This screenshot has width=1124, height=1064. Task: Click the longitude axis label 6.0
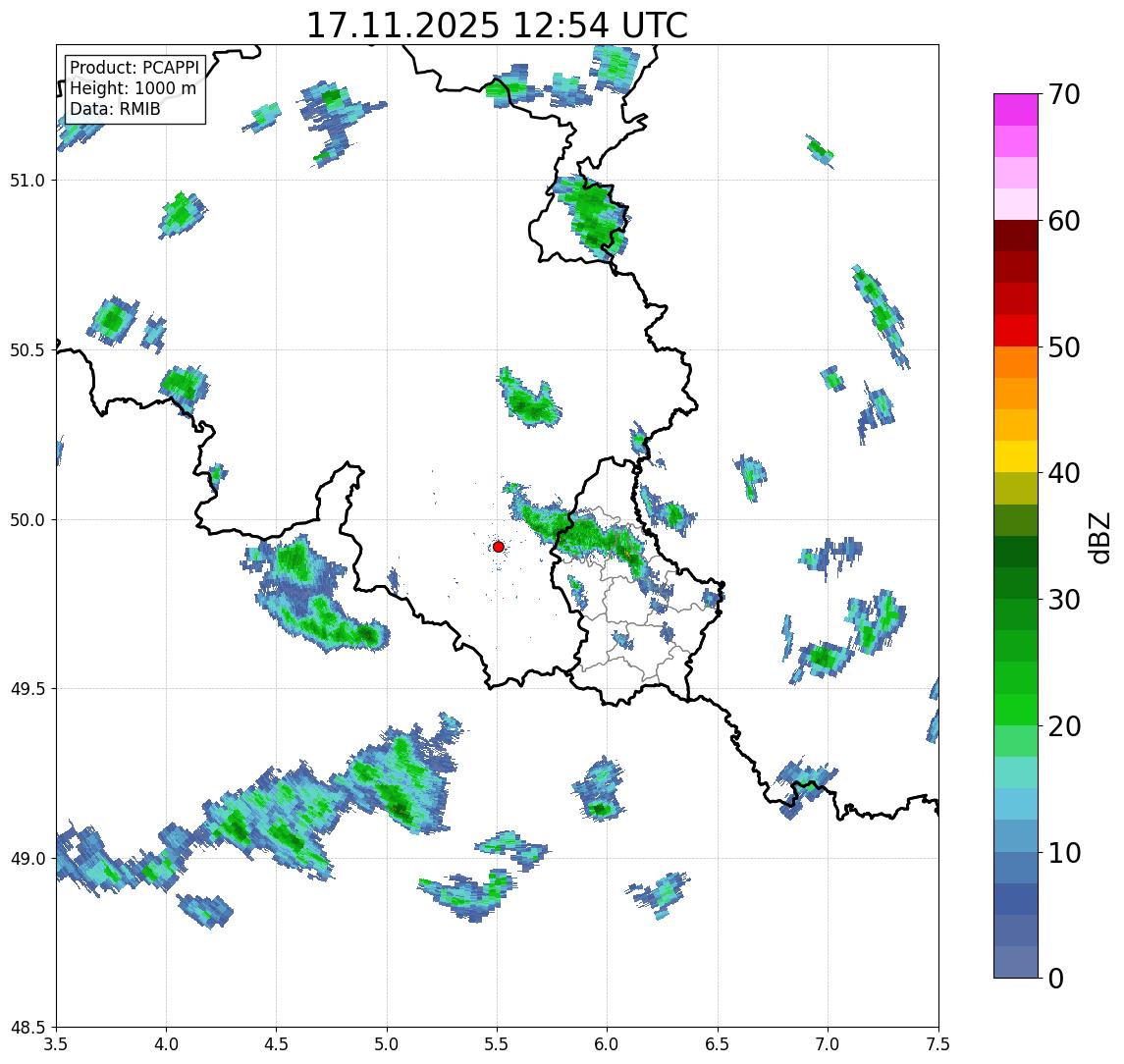[608, 1044]
